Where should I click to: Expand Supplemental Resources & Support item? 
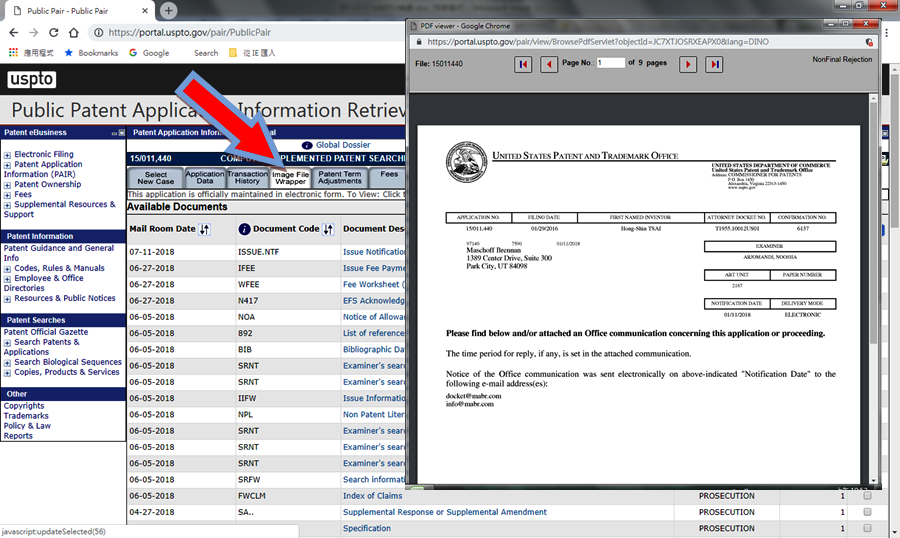click(x=7, y=205)
